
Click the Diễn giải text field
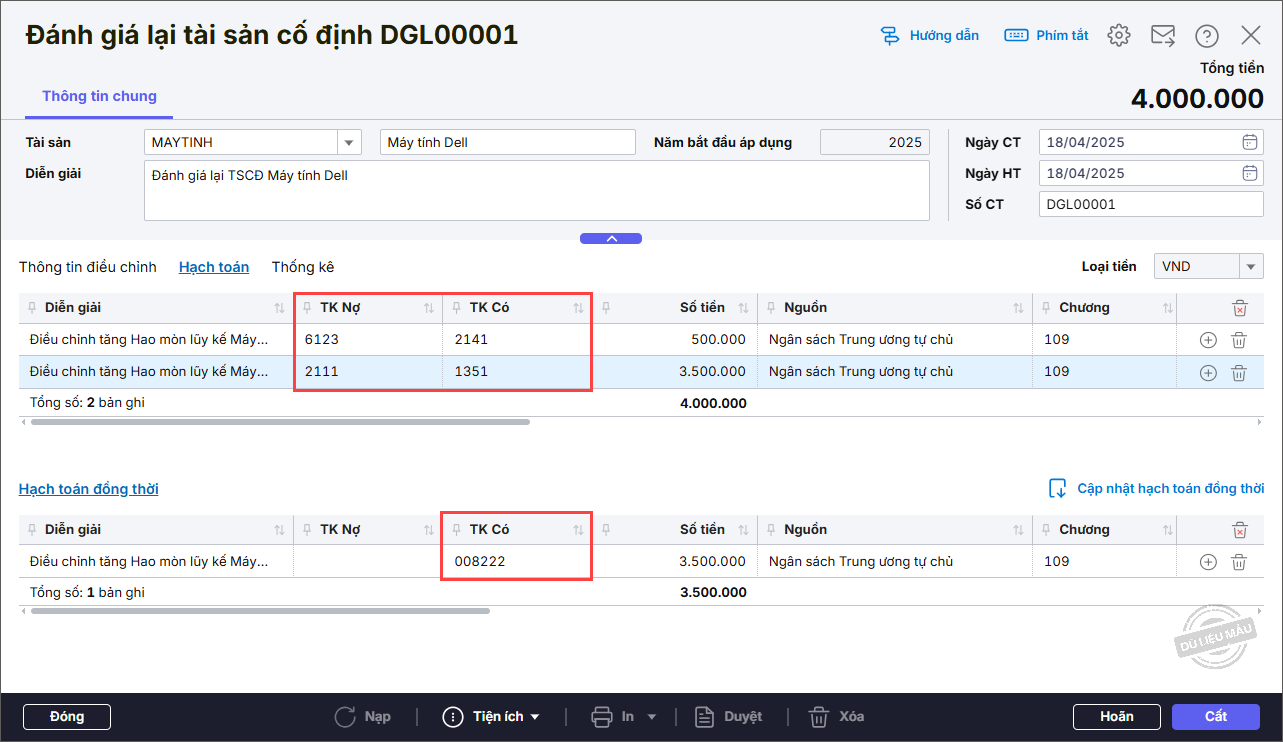pos(536,190)
